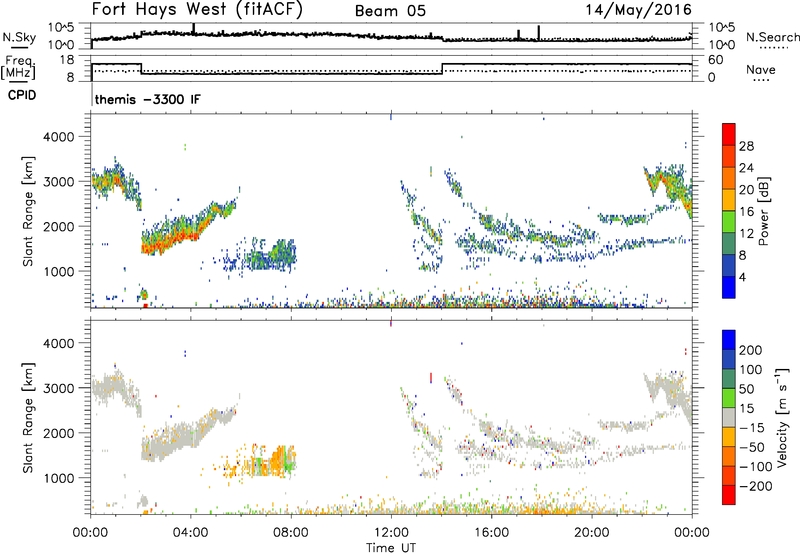Click the velocity scale value "-200"
The image size is (800, 554).
(x=755, y=486)
